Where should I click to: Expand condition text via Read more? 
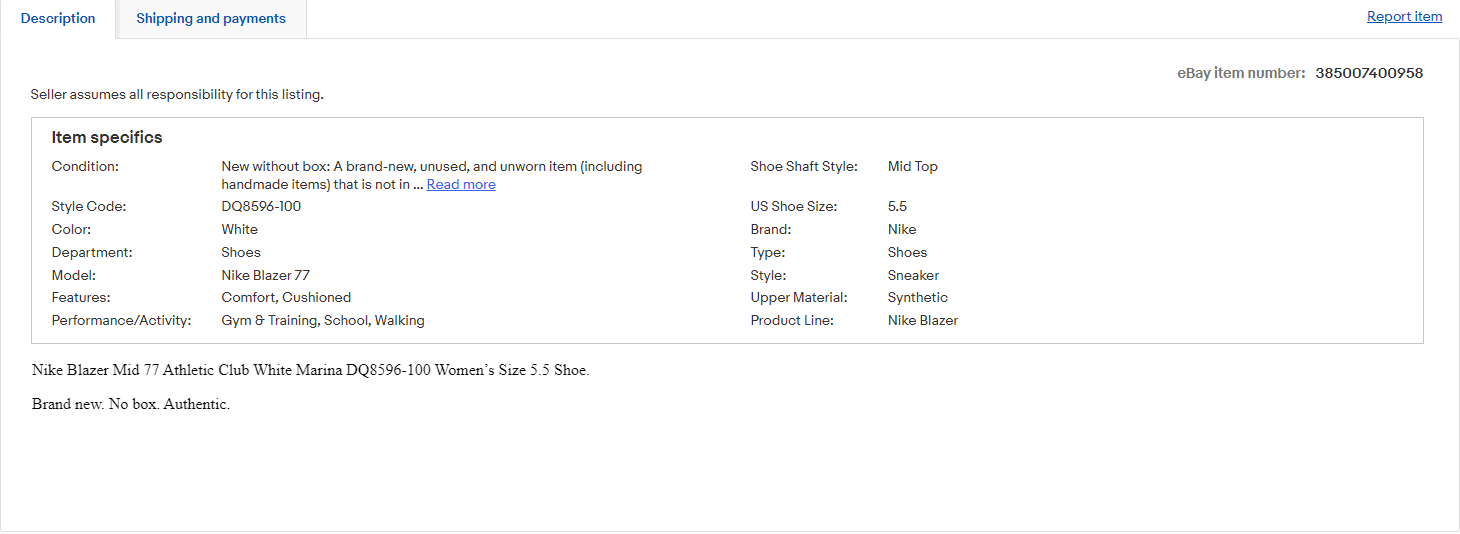coord(461,185)
